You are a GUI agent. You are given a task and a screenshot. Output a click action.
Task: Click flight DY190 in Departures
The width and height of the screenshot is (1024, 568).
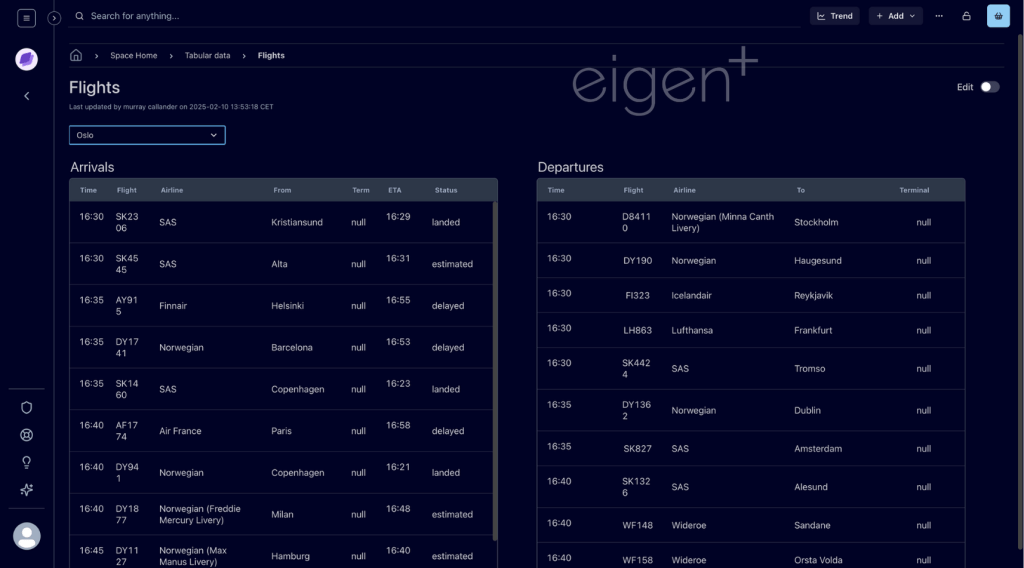click(x=637, y=260)
